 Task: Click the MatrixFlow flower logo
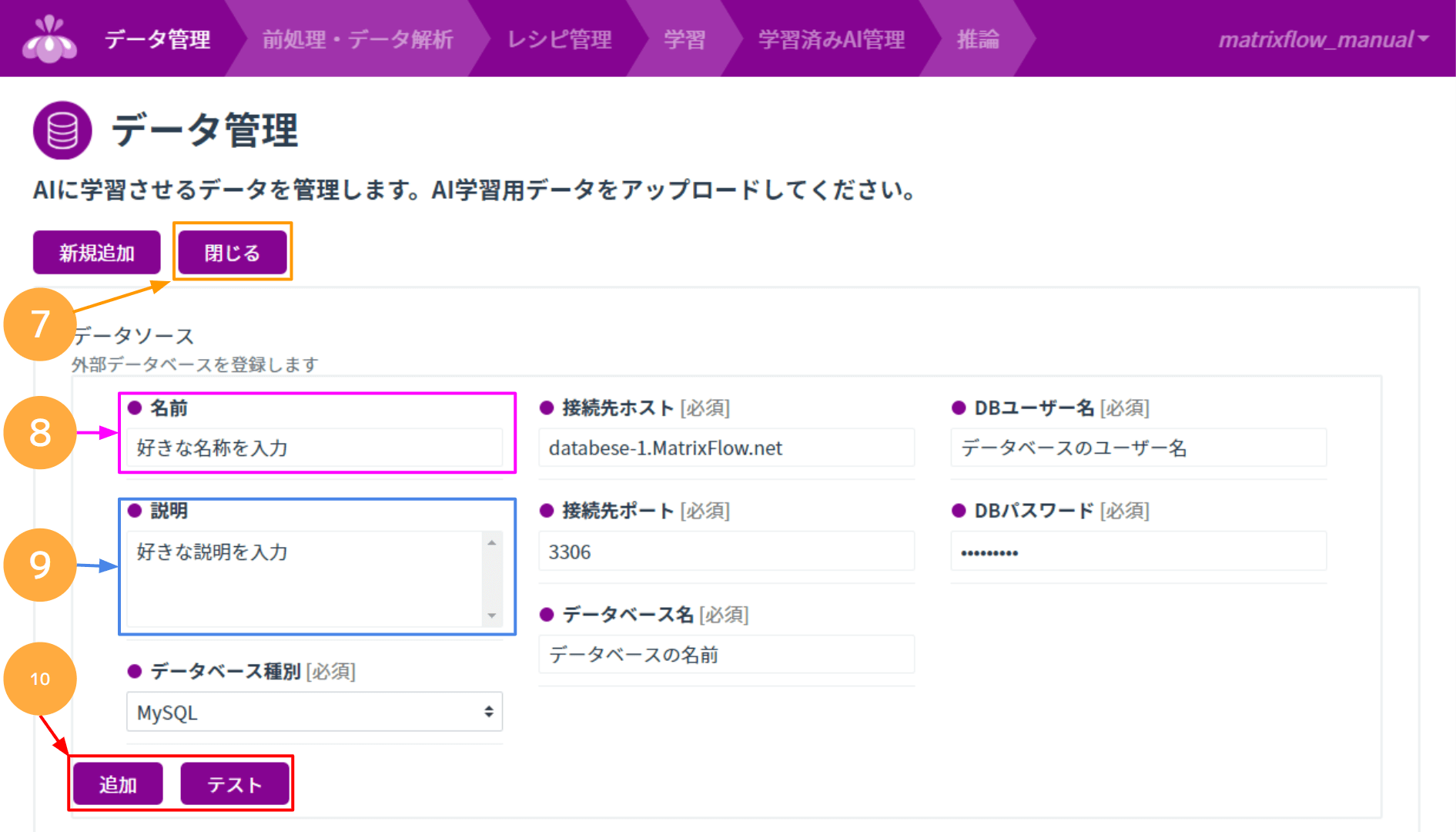click(50, 39)
